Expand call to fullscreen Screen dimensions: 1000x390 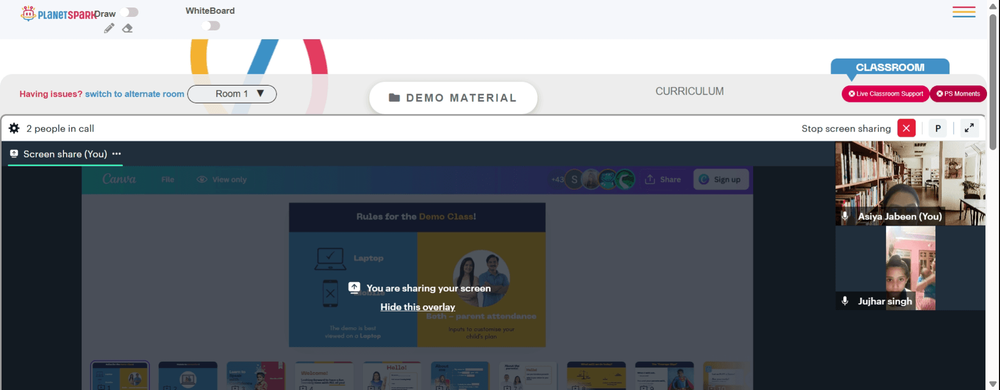point(969,128)
